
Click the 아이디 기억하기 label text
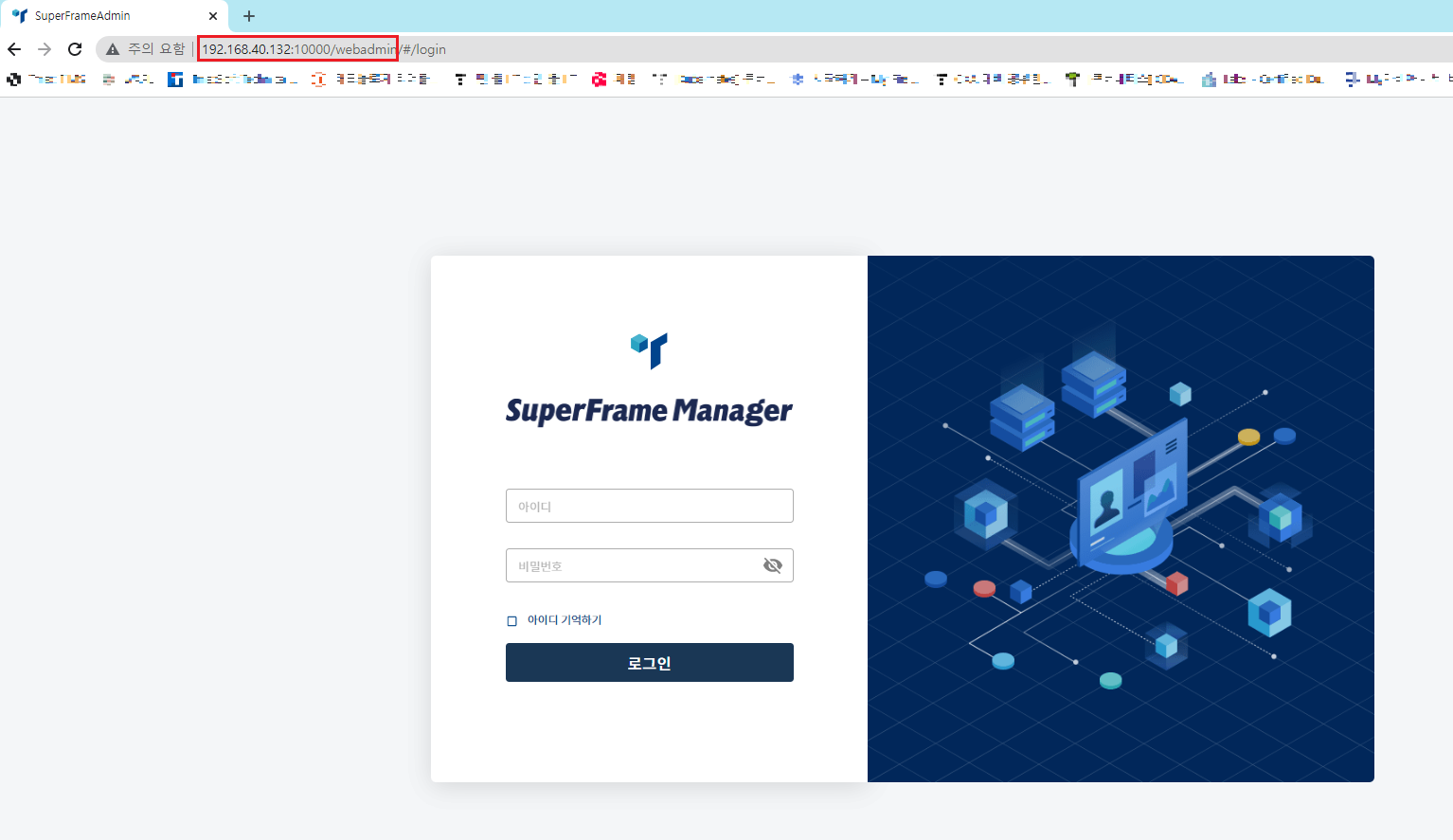pos(565,620)
